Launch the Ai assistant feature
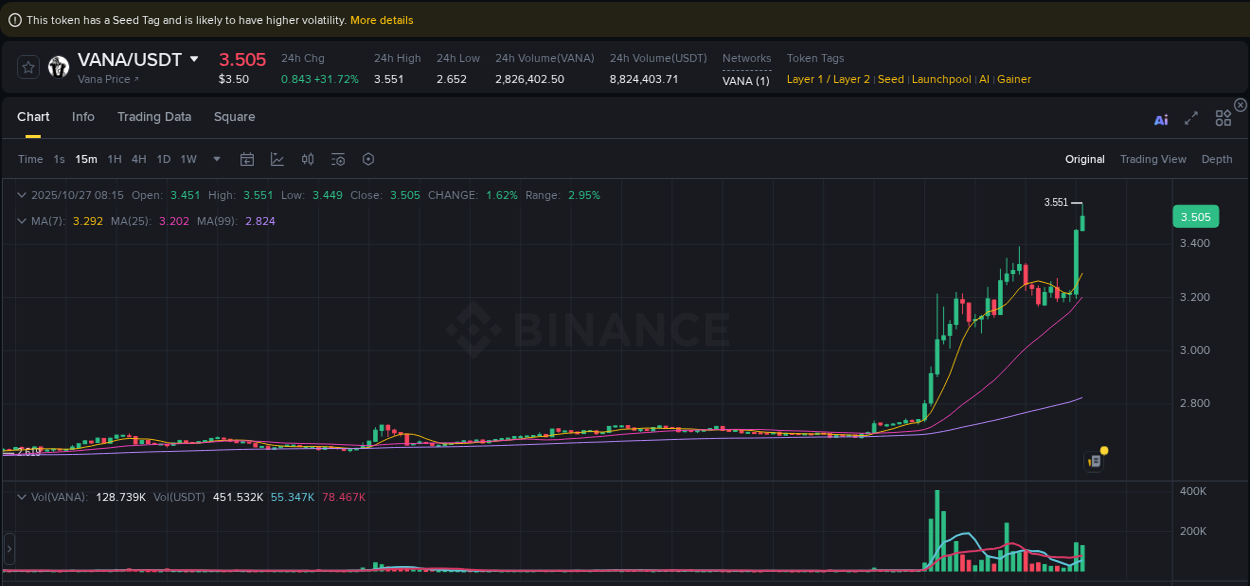Viewport: 1250px width, 586px height. point(1160,118)
